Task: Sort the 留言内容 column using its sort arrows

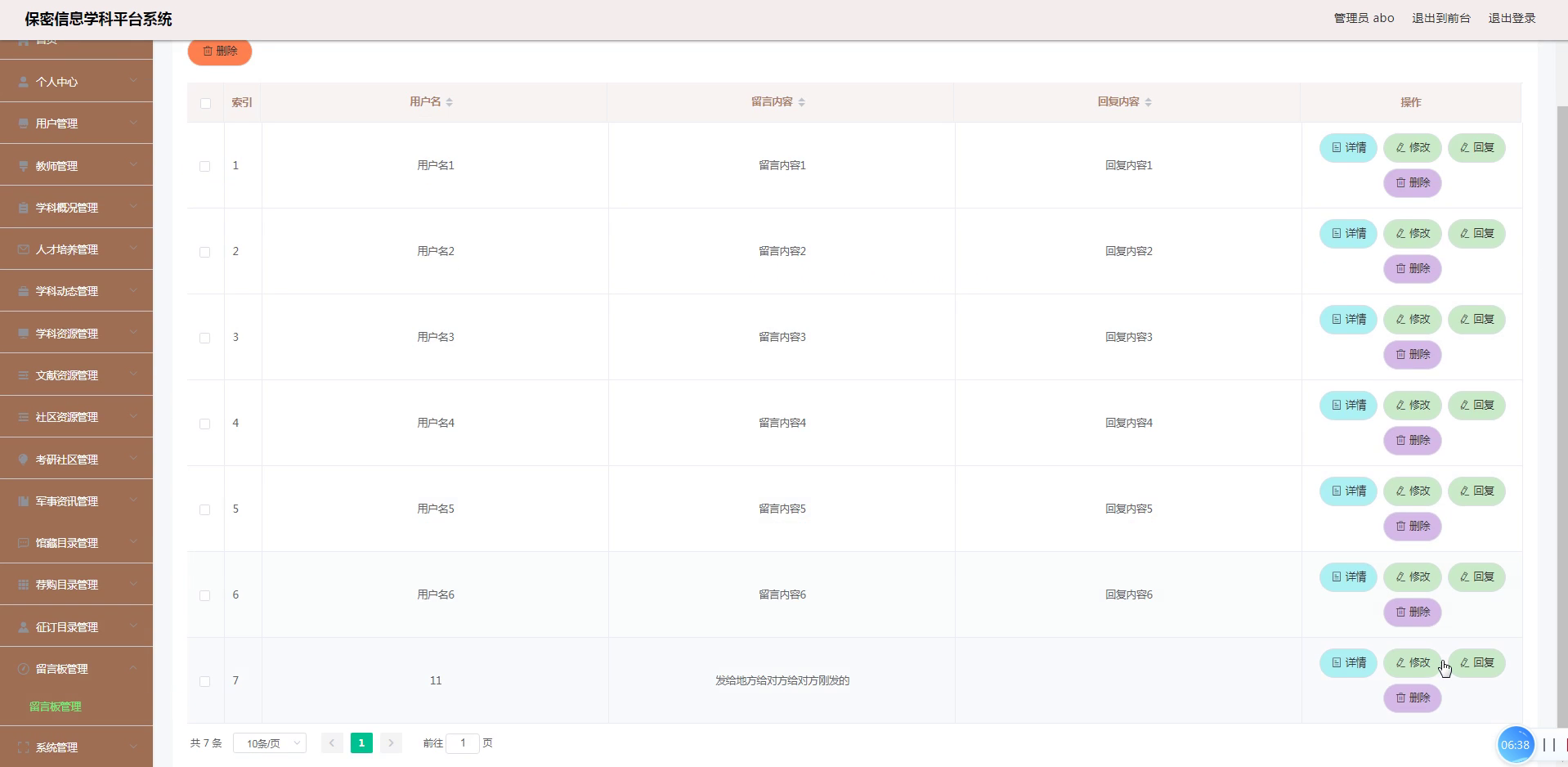Action: (x=802, y=102)
